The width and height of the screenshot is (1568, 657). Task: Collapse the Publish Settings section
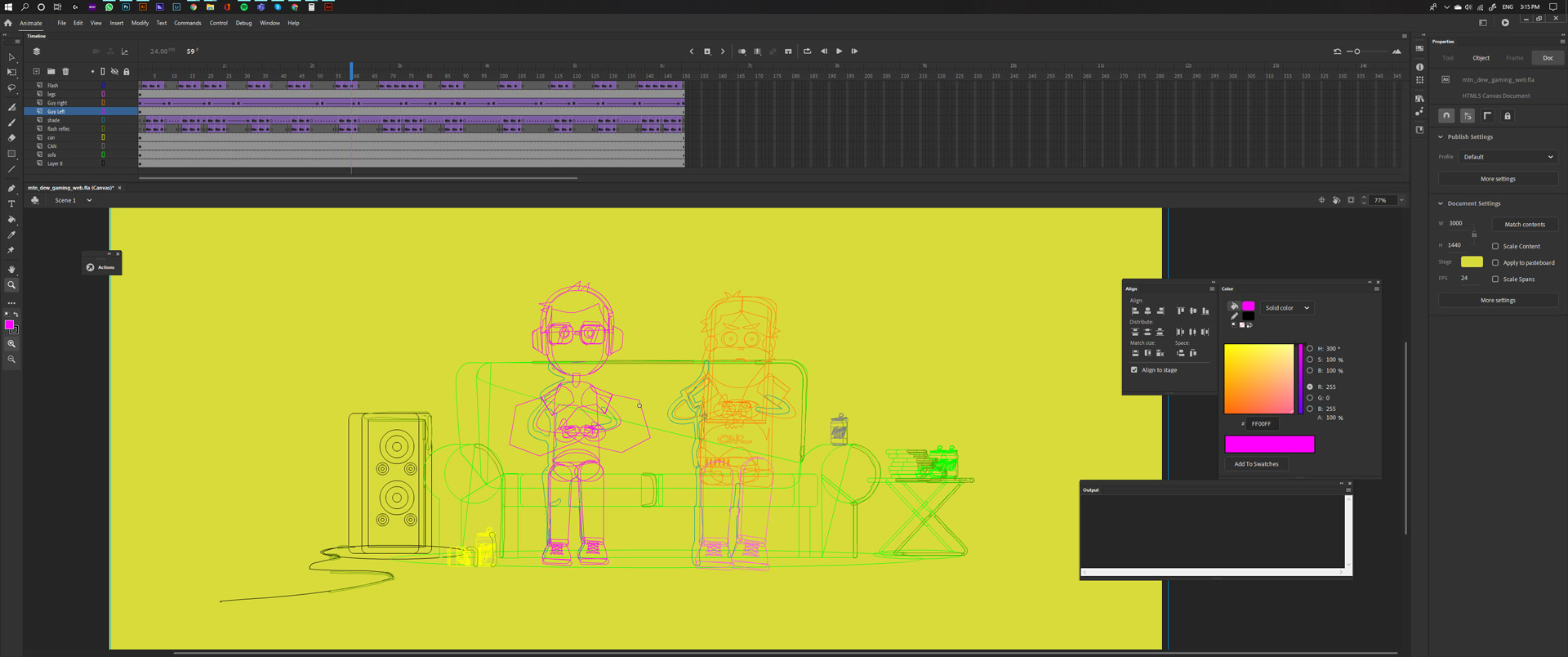tap(1441, 137)
